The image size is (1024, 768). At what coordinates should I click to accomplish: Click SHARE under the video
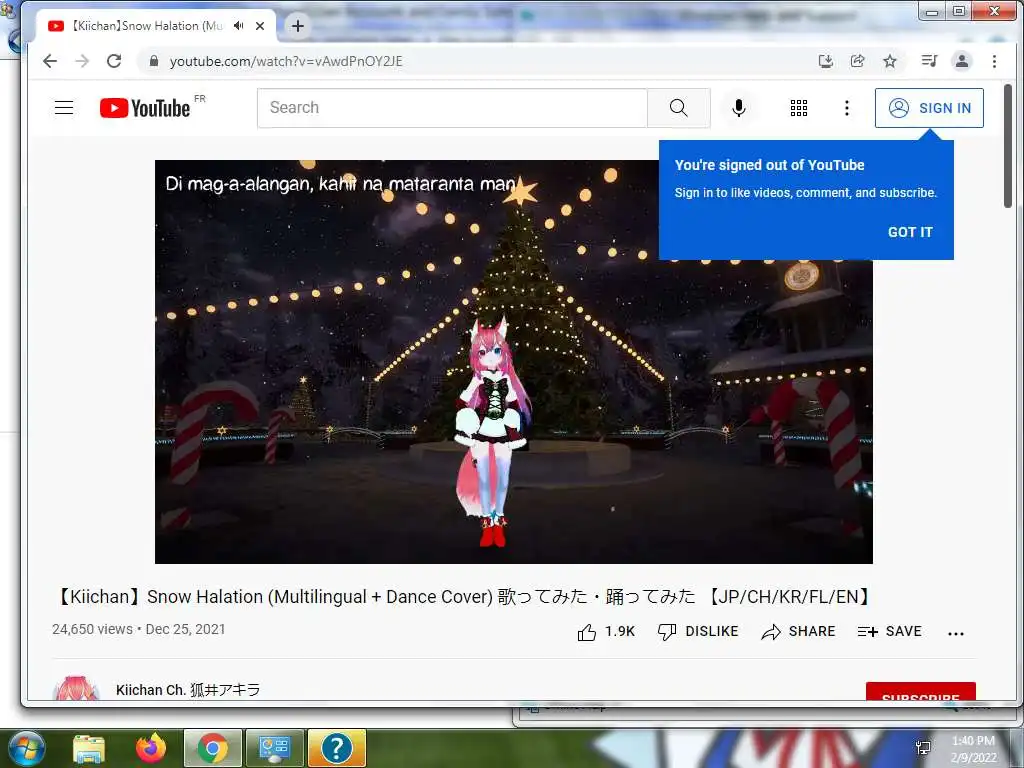(798, 632)
